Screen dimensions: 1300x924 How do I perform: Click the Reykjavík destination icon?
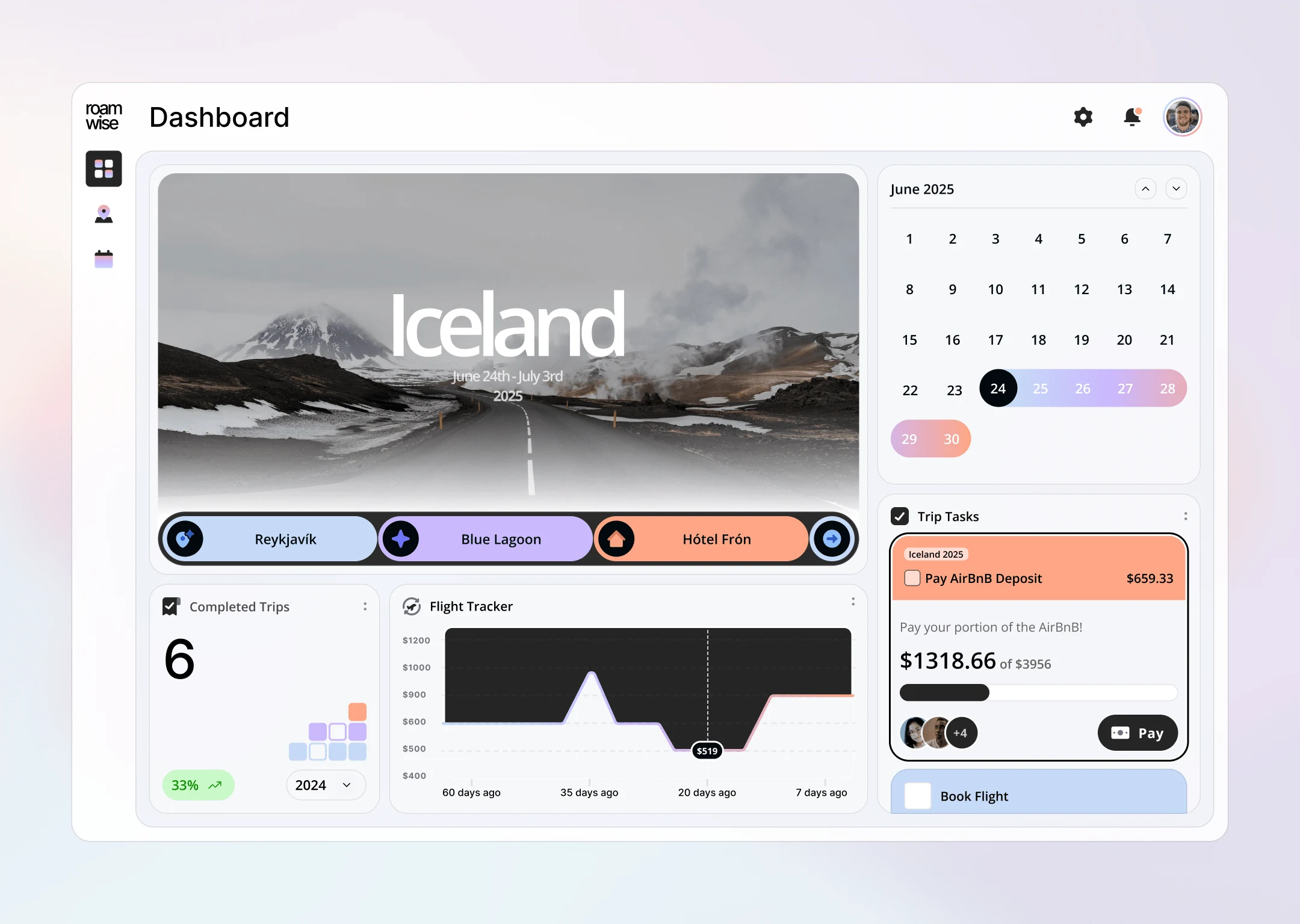coord(185,538)
